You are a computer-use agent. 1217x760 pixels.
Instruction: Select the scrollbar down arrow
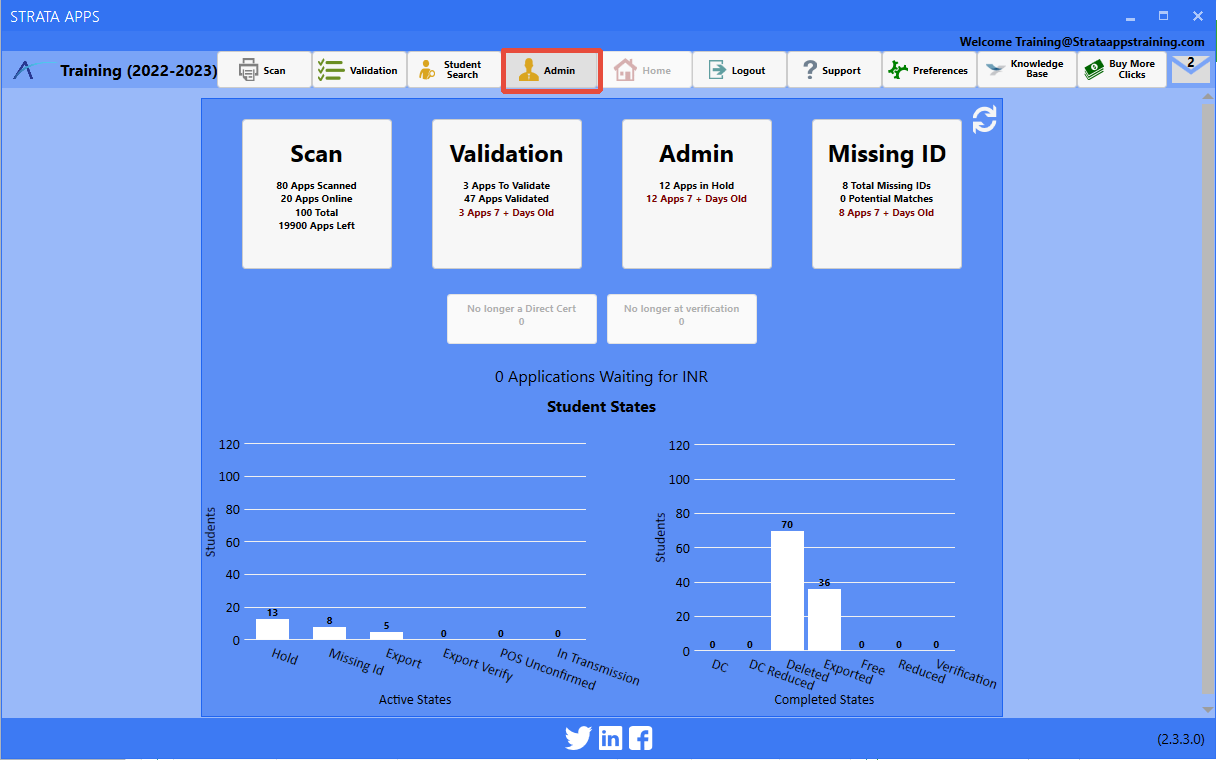(x=1207, y=708)
